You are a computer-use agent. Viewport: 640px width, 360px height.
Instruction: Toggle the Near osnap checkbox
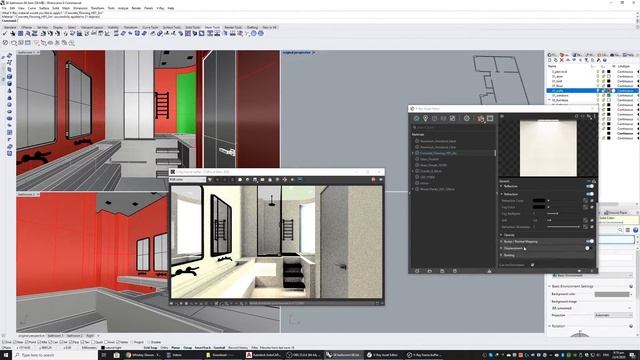[16, 342]
